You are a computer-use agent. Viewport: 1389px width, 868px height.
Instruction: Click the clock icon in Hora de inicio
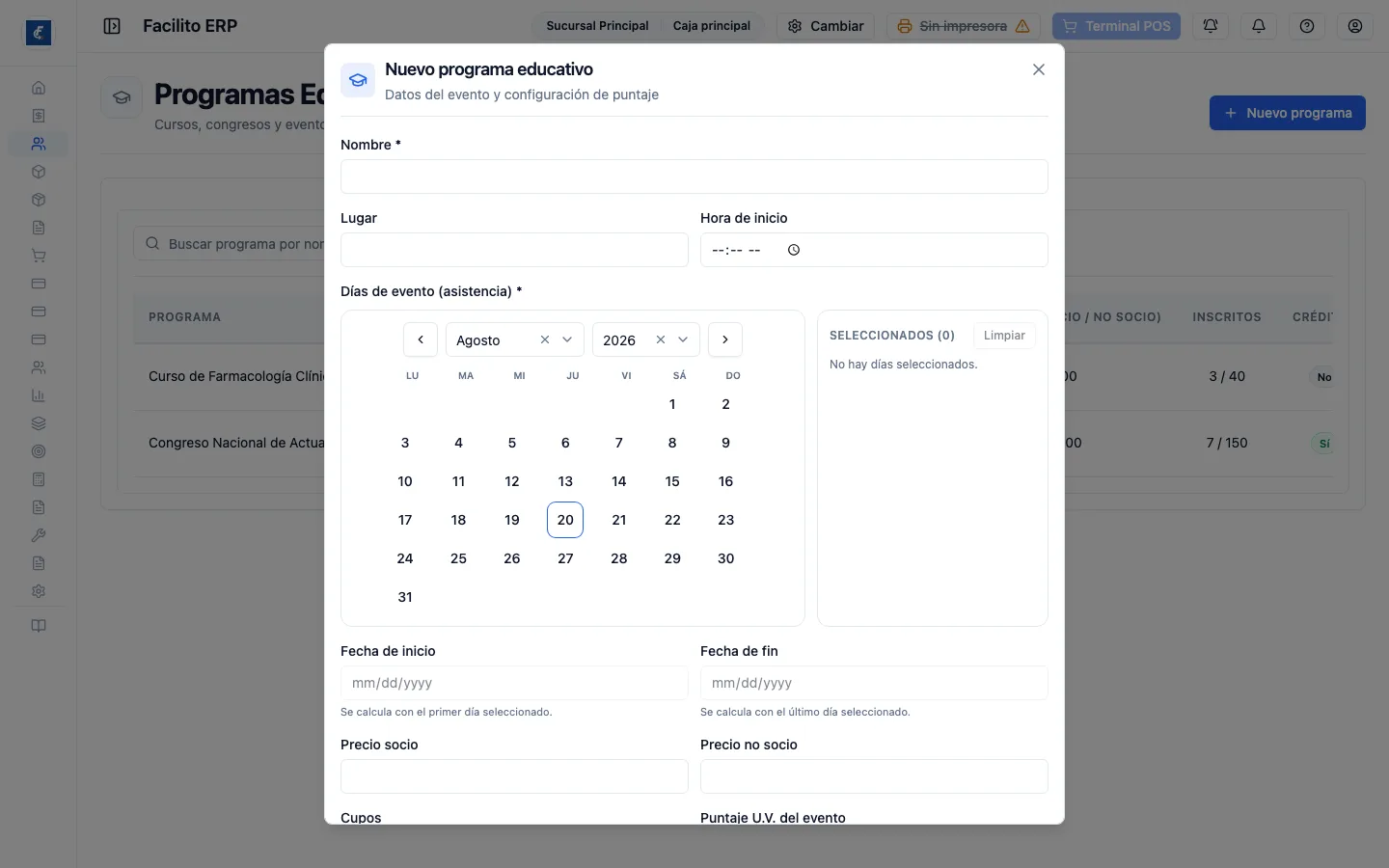point(794,250)
